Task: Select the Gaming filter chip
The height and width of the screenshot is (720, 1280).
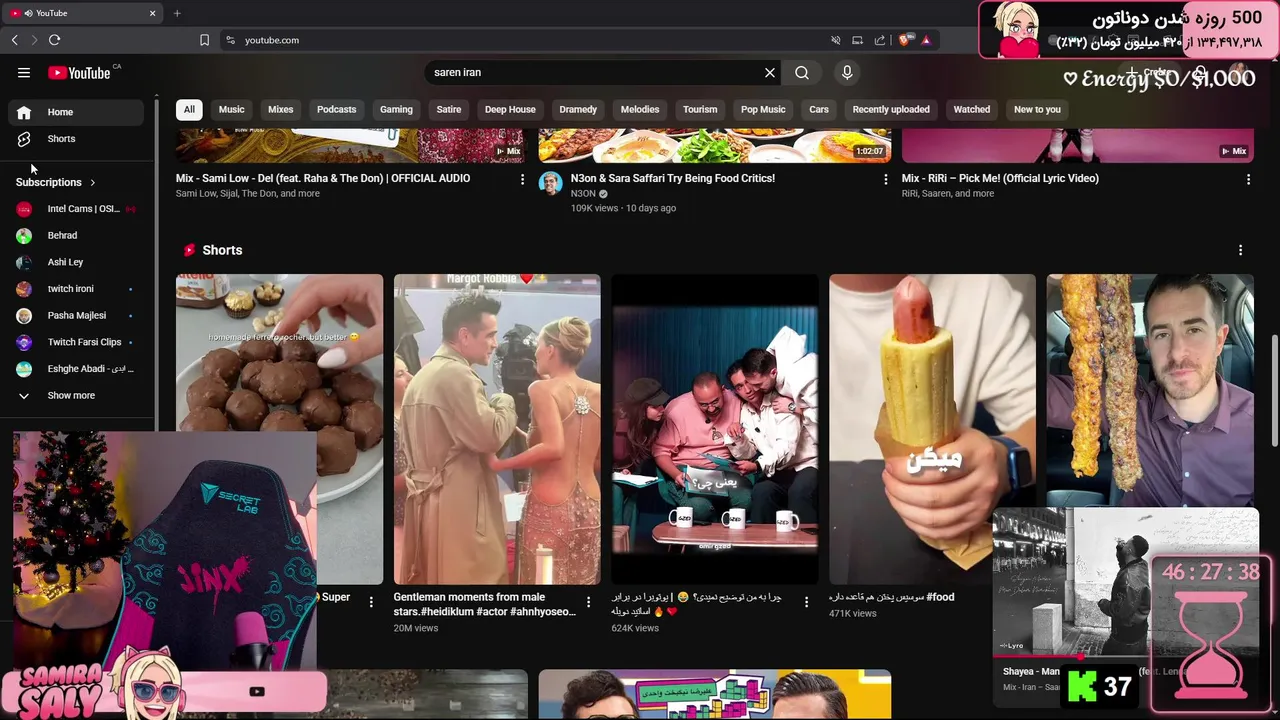Action: click(x=396, y=110)
